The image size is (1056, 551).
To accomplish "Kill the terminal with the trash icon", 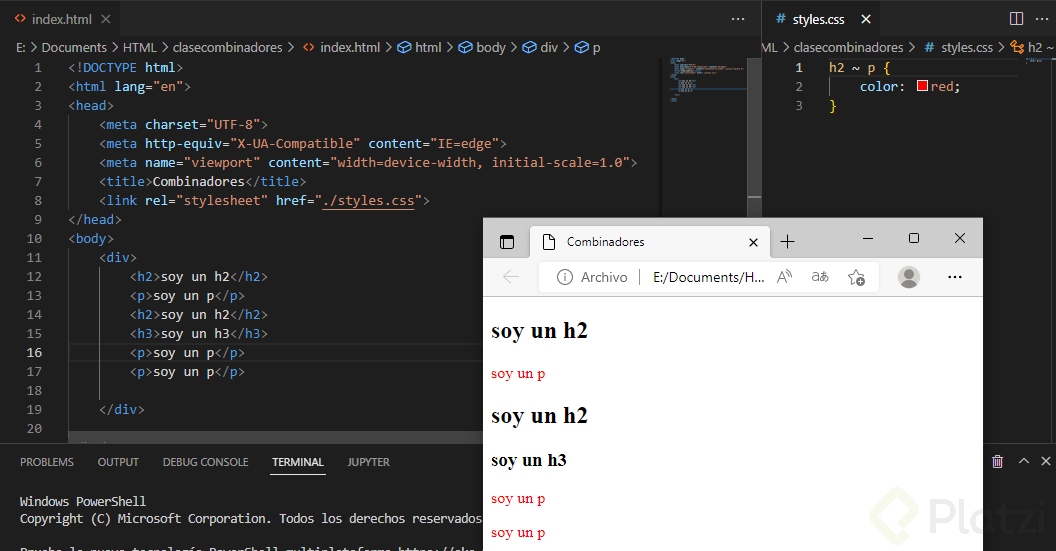I will (997, 461).
